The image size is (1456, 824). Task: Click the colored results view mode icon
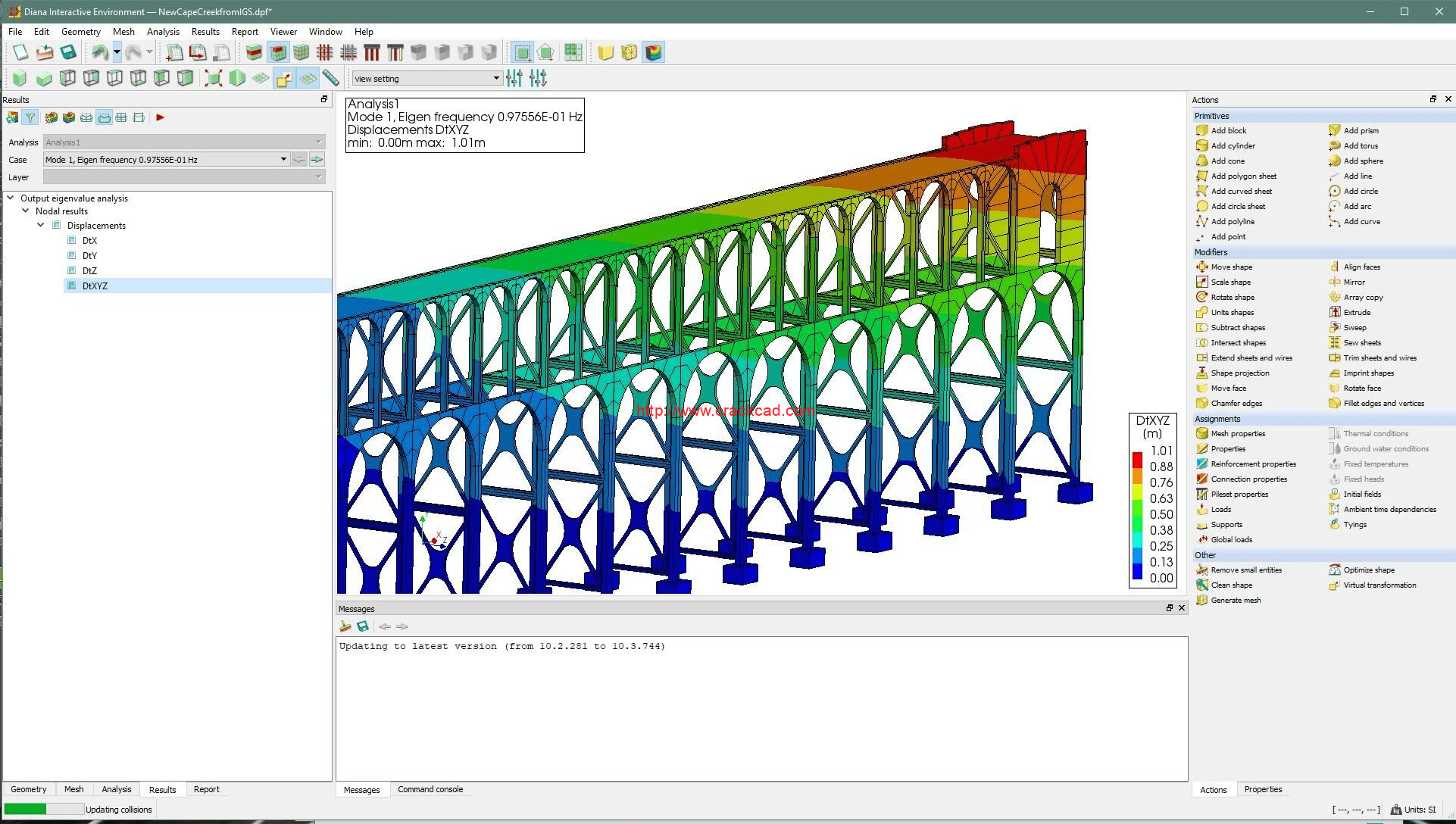[x=653, y=52]
